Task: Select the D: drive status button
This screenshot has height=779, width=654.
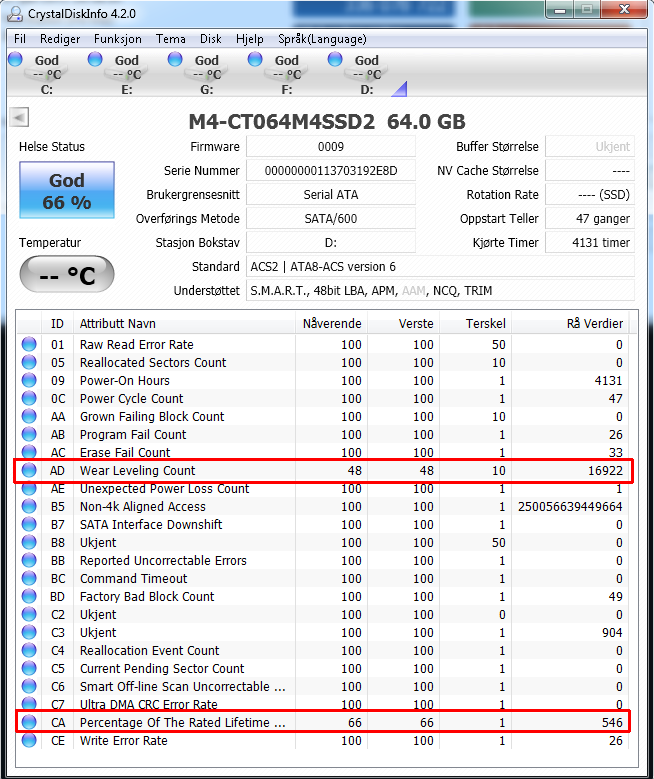Action: coord(357,74)
